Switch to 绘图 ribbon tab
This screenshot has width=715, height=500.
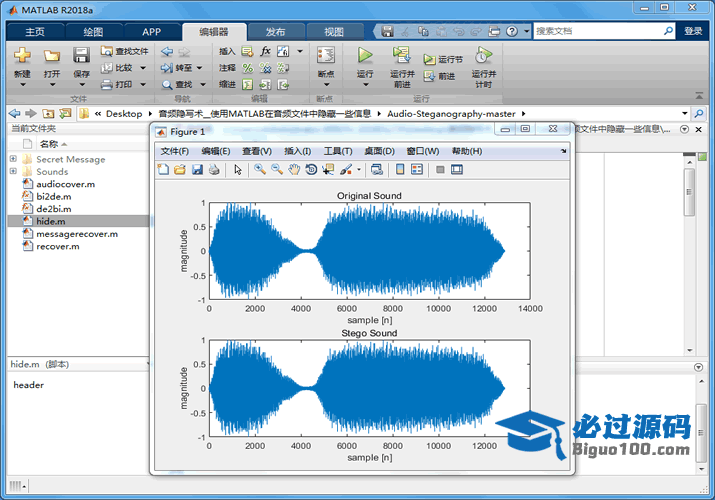93,31
